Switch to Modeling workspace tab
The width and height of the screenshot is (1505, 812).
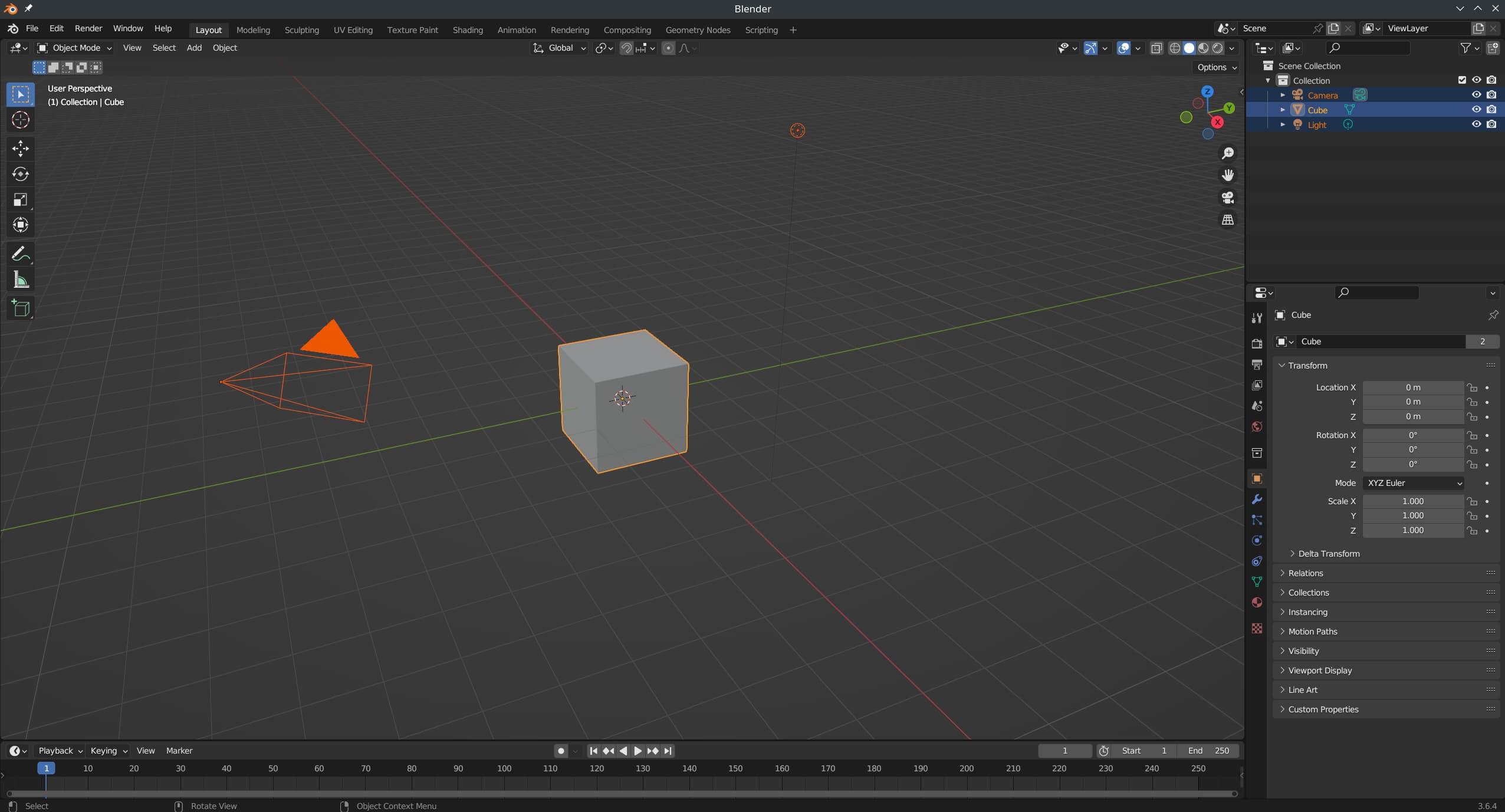tap(253, 30)
